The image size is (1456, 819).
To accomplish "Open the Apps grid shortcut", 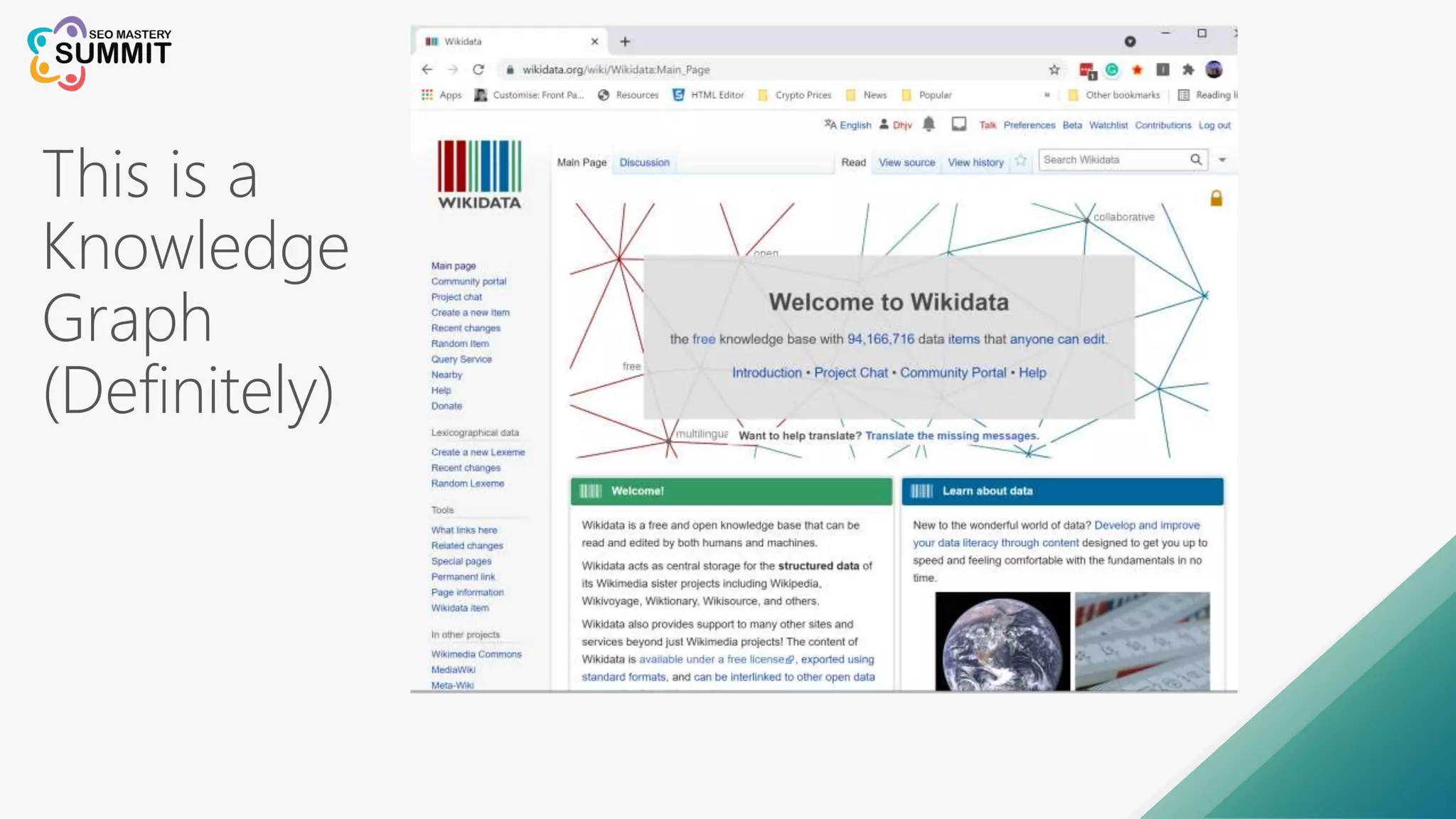I will [442, 95].
